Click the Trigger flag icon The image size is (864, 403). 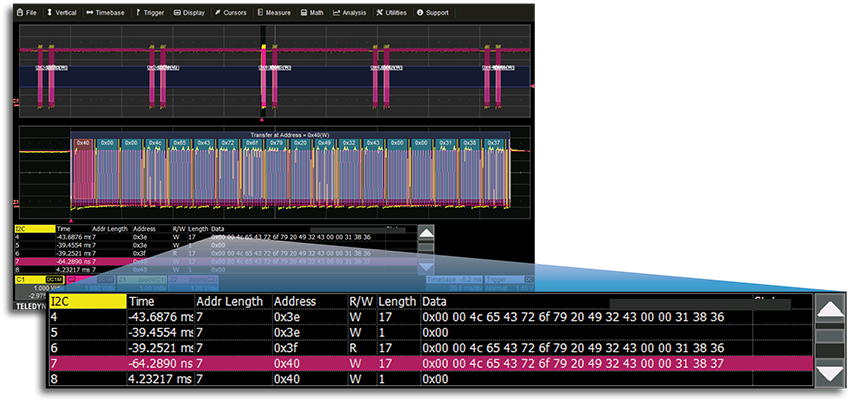click(140, 13)
